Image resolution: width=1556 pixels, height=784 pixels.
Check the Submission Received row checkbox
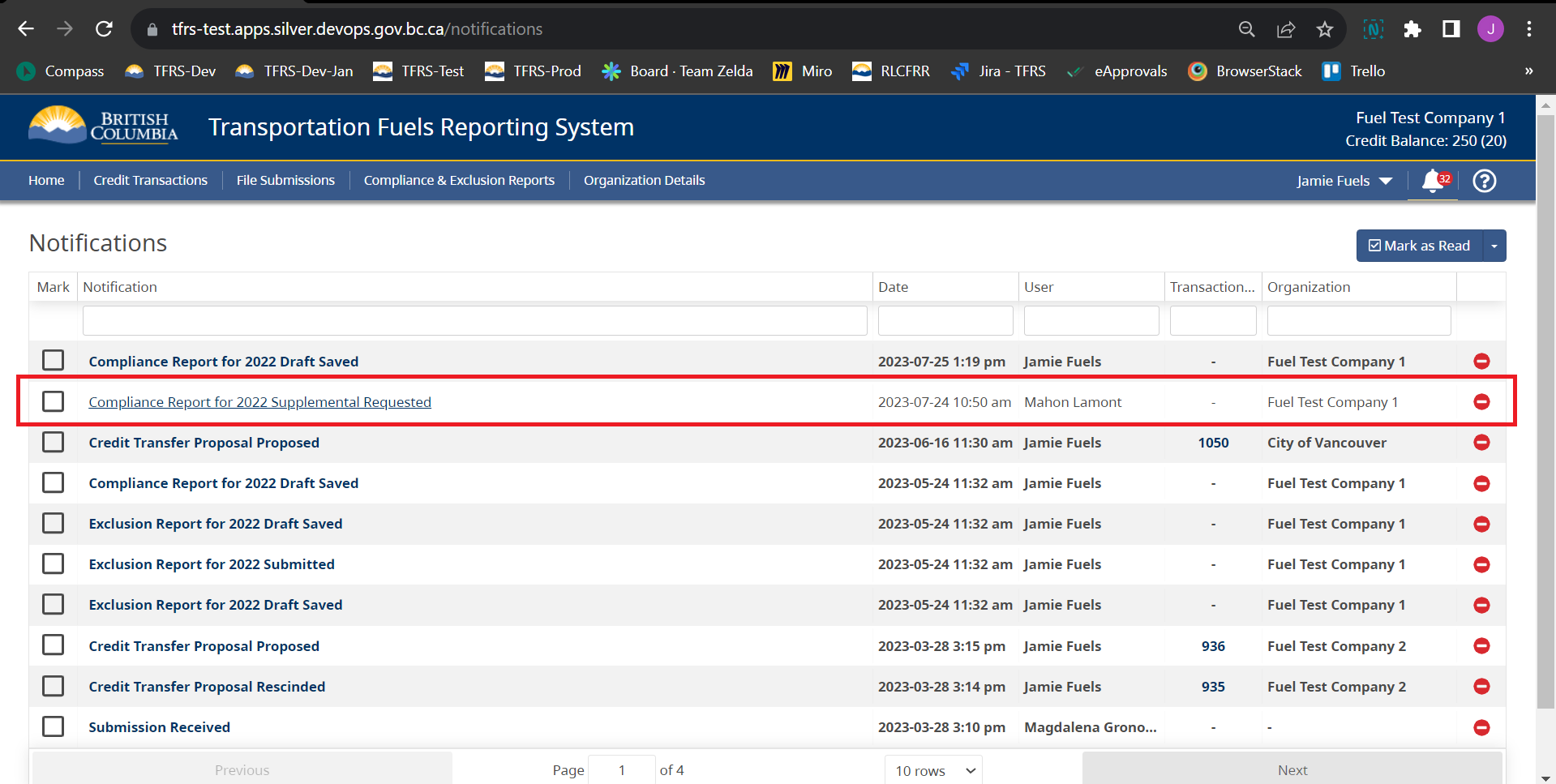click(54, 726)
